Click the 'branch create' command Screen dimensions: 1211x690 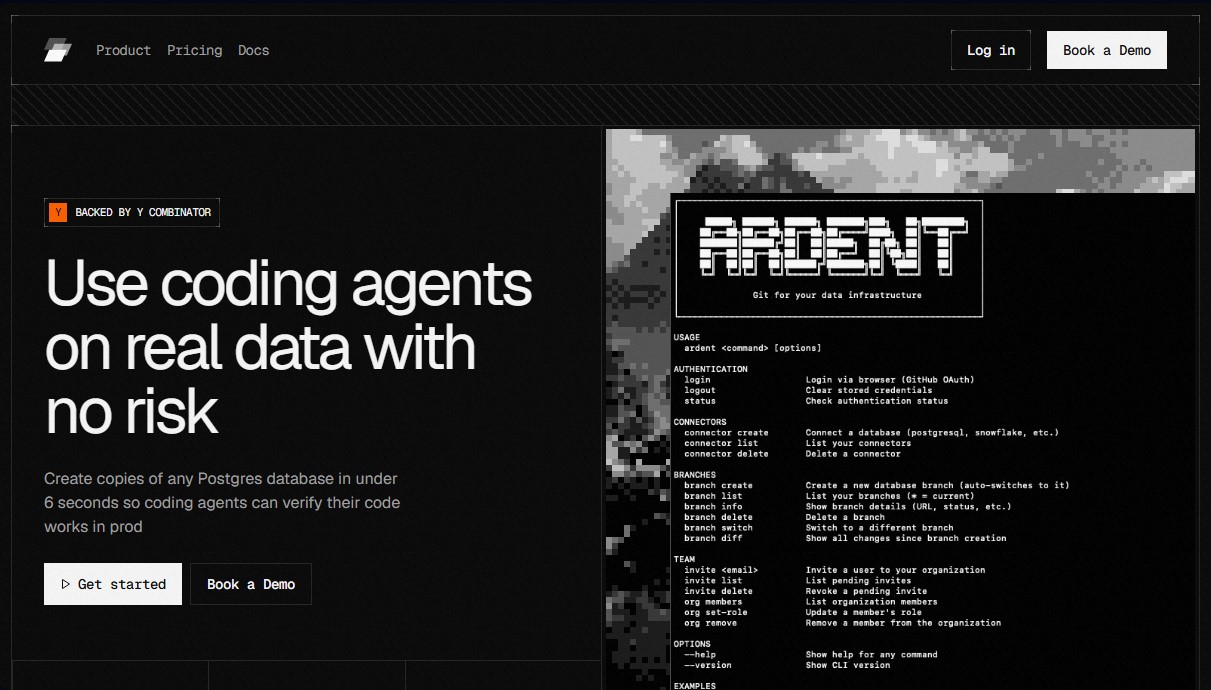(718, 485)
